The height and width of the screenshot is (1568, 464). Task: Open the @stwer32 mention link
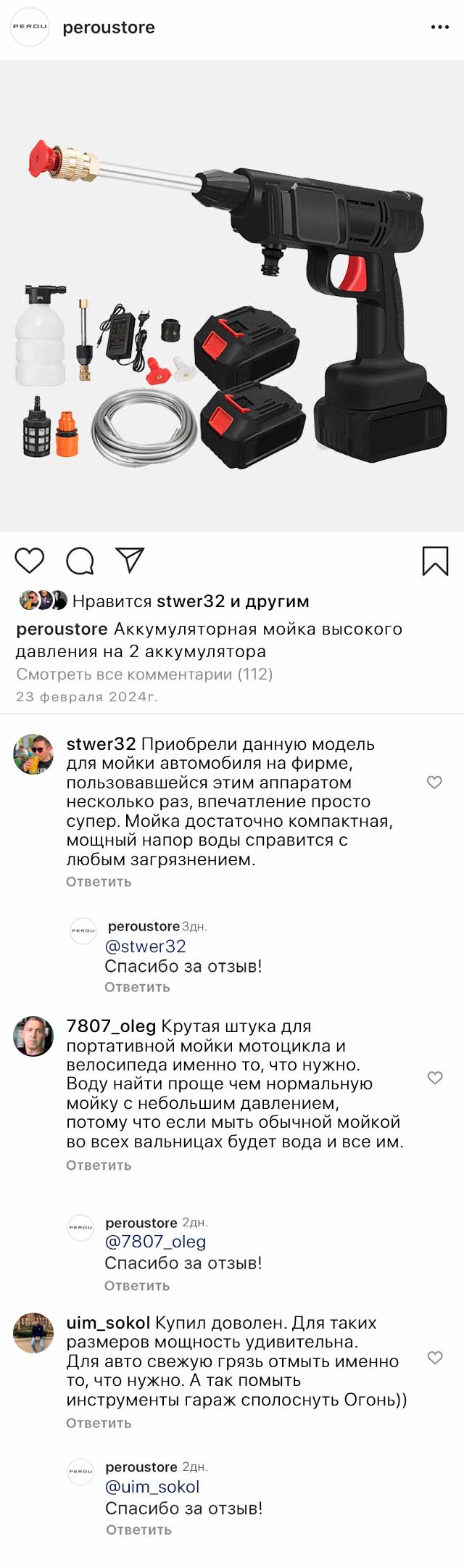click(x=145, y=946)
